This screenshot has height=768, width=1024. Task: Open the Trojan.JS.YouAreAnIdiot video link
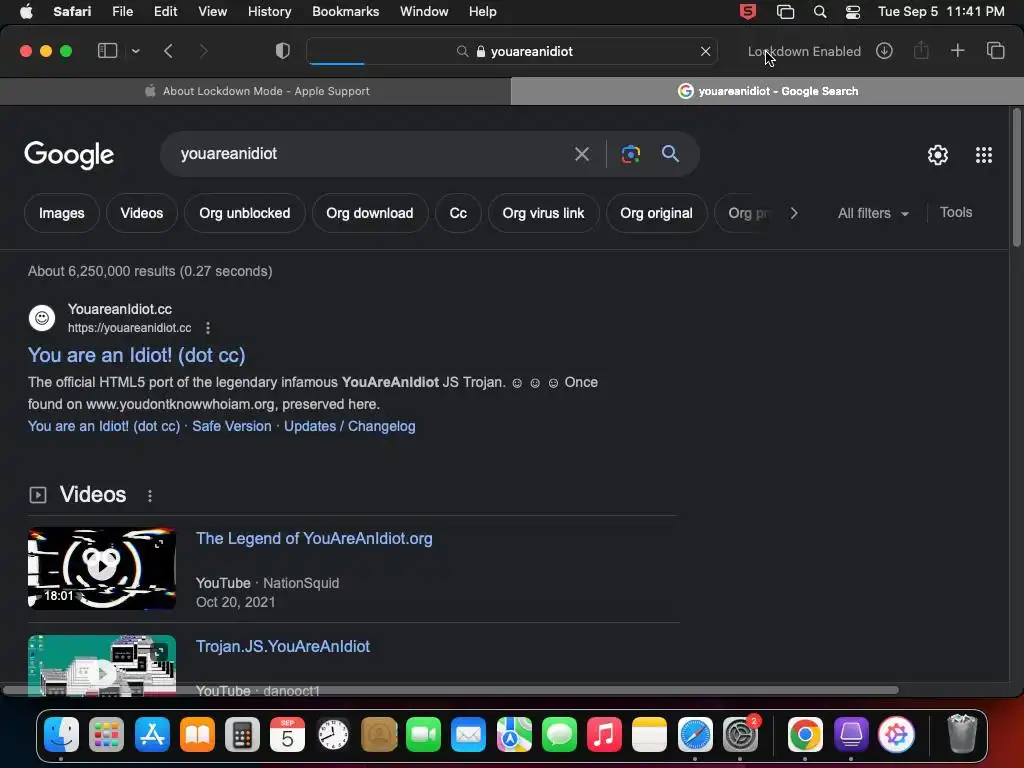(x=283, y=647)
